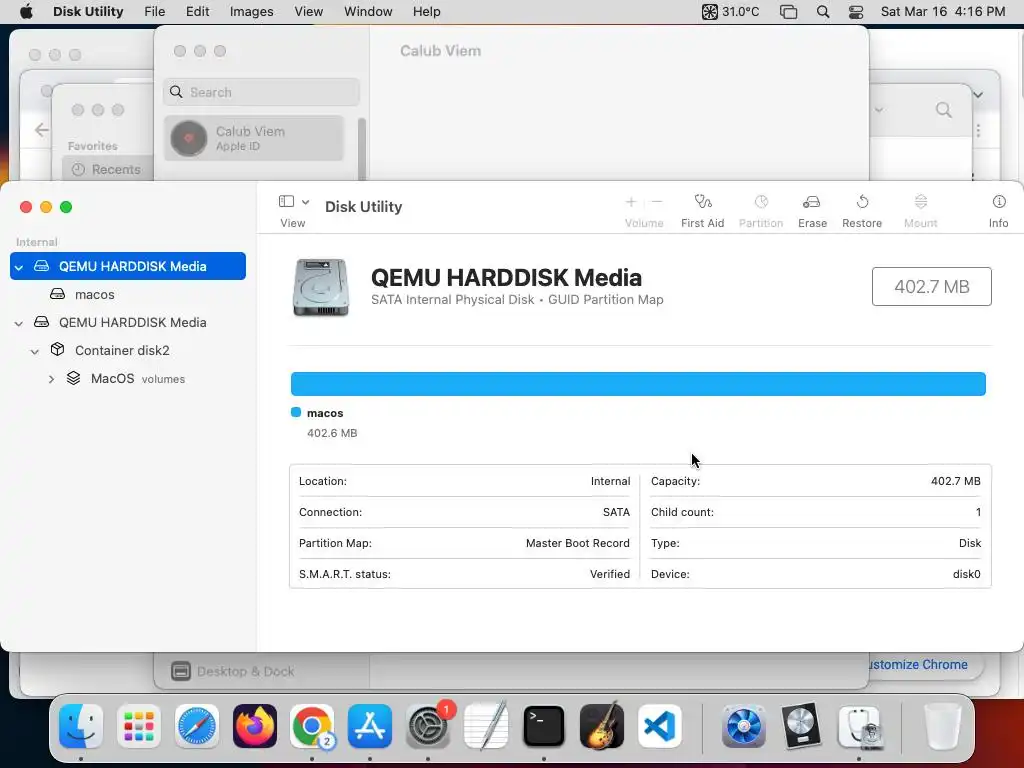This screenshot has height=768, width=1024.
Task: Open App Store from the Dock
Action: tap(370, 726)
